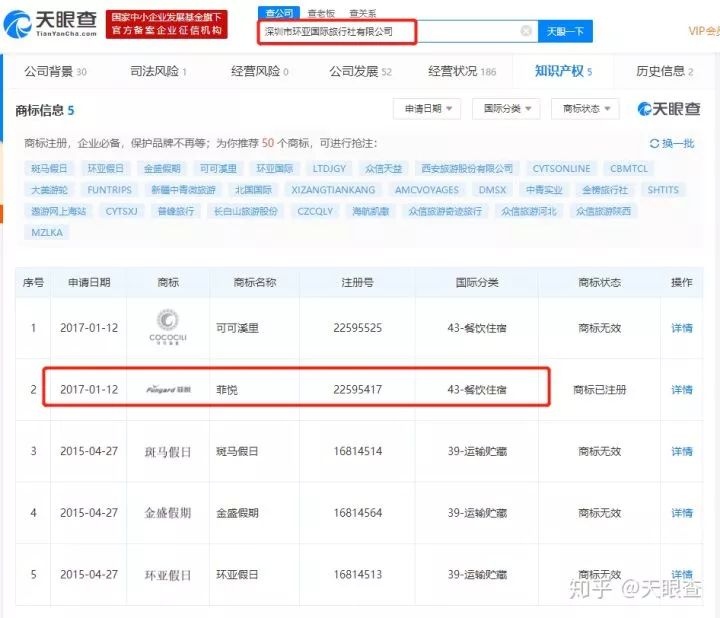
Task: Expand the 商标状态 filter dropdown
Action: (x=585, y=109)
